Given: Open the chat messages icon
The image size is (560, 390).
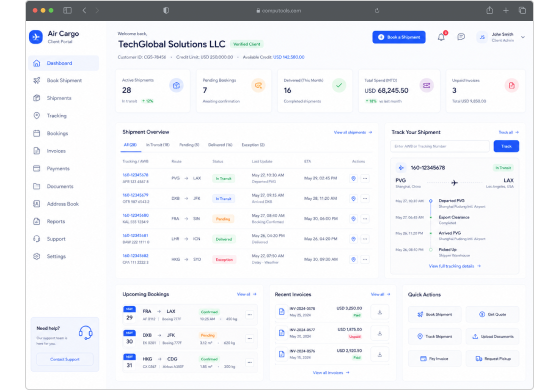Looking at the screenshot, I should pos(461,37).
